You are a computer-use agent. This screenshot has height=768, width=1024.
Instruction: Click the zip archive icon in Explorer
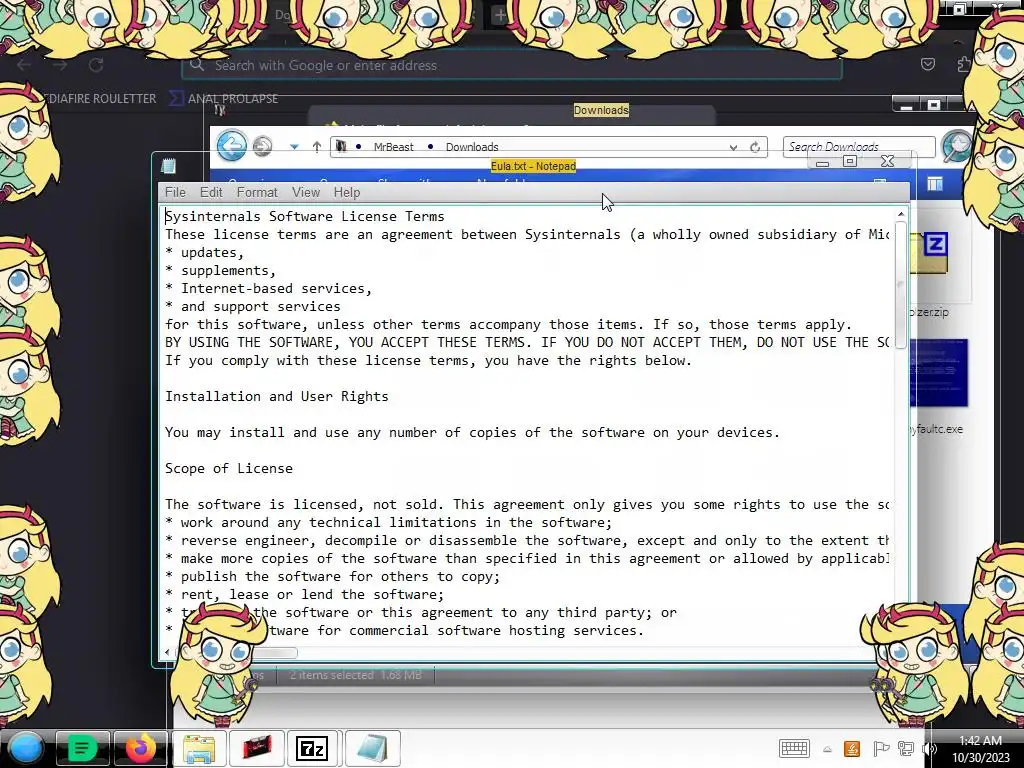coord(929,253)
